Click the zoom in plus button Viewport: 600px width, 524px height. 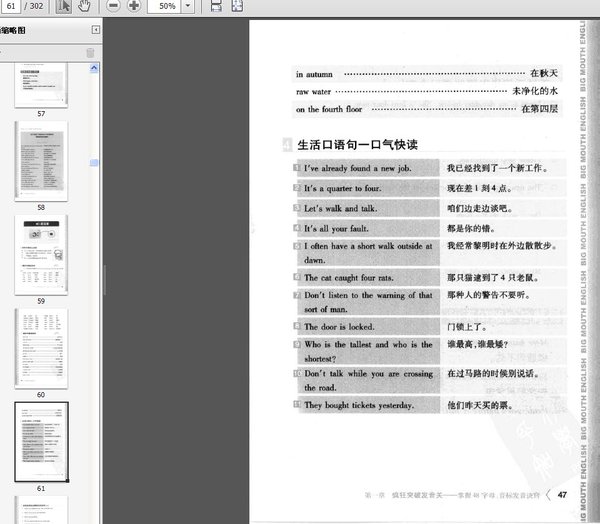click(x=134, y=6)
